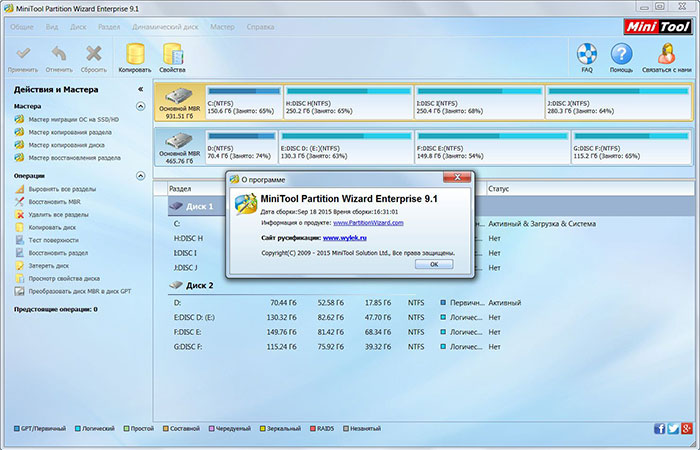This screenshot has width=700, height=450.
Task: Select the 931.51 Гб disk icon in map
Action: pos(180,103)
